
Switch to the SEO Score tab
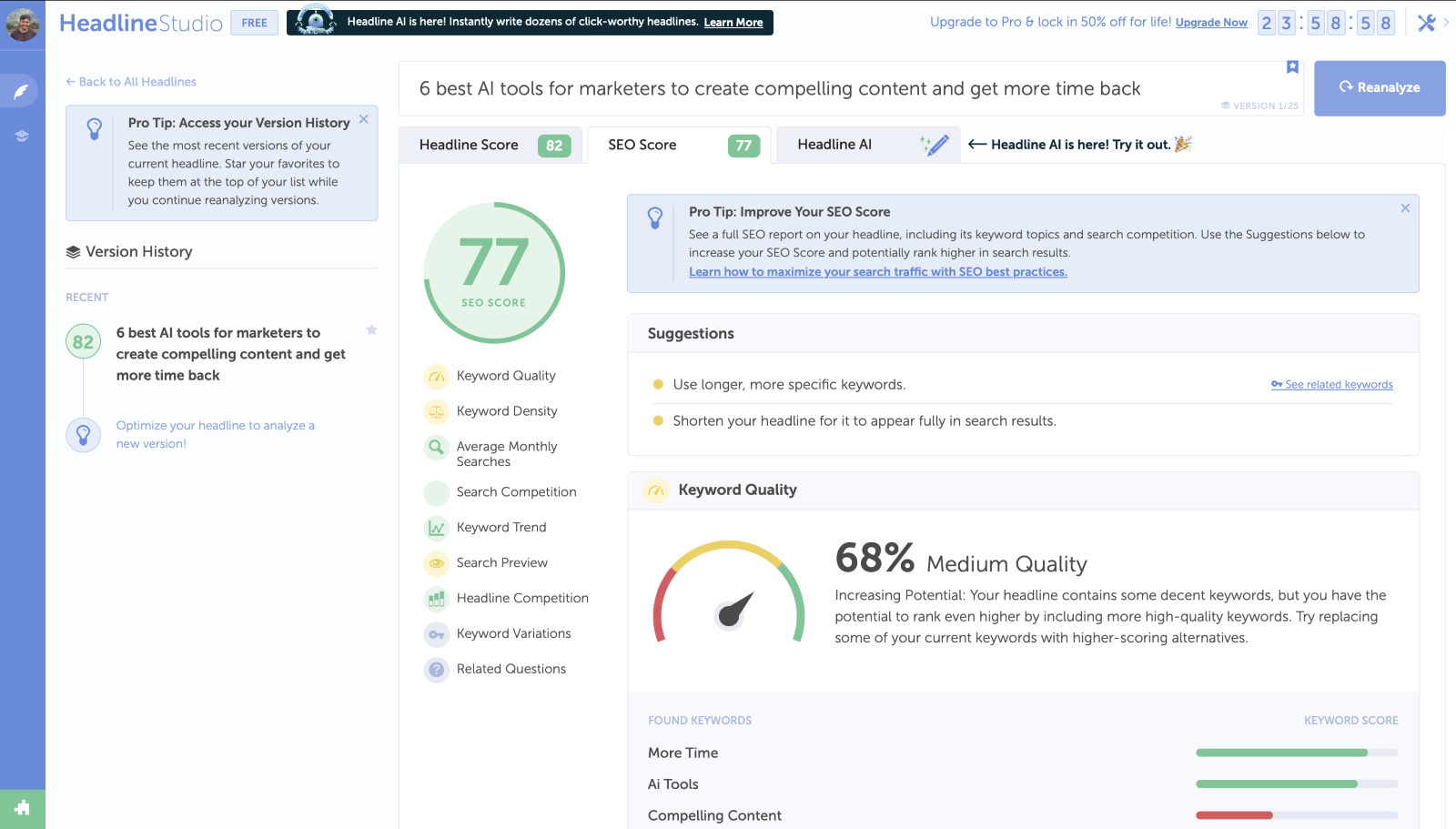(679, 145)
